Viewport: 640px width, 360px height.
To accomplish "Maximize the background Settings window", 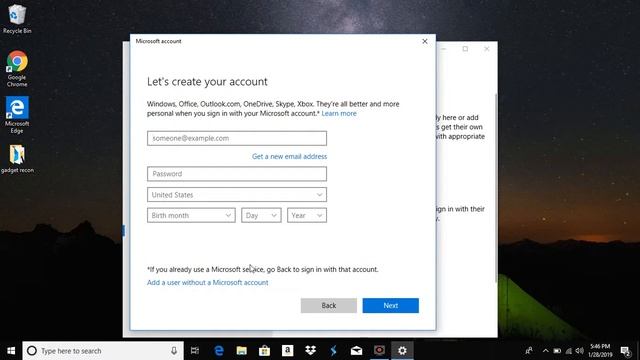I will 465,49.
